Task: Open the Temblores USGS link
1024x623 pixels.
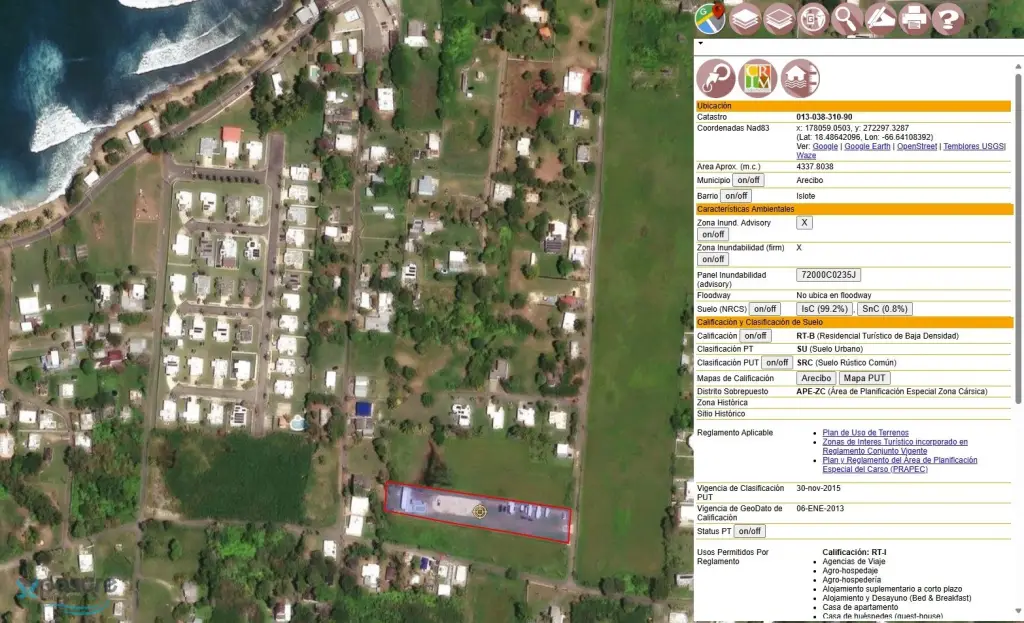Action: (x=974, y=147)
